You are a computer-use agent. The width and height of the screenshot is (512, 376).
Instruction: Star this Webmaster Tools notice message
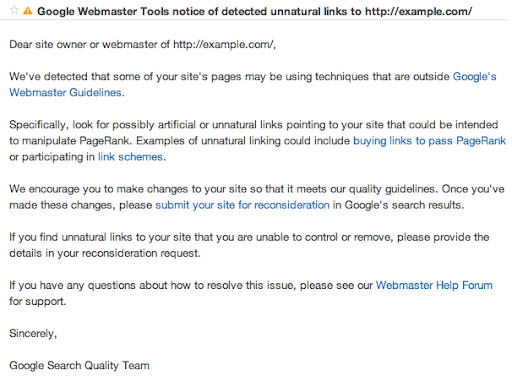point(14,10)
